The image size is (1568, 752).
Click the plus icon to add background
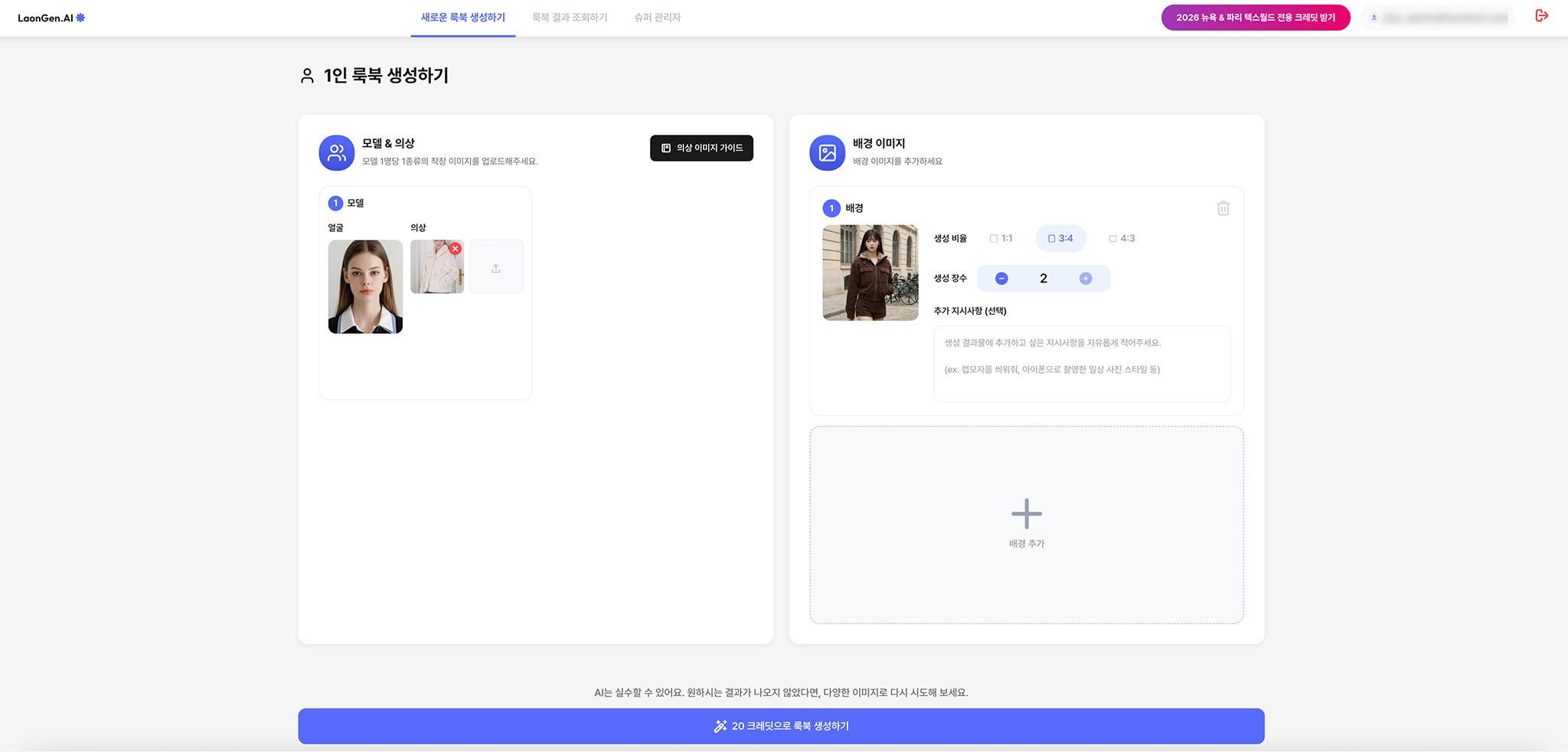[x=1026, y=514]
